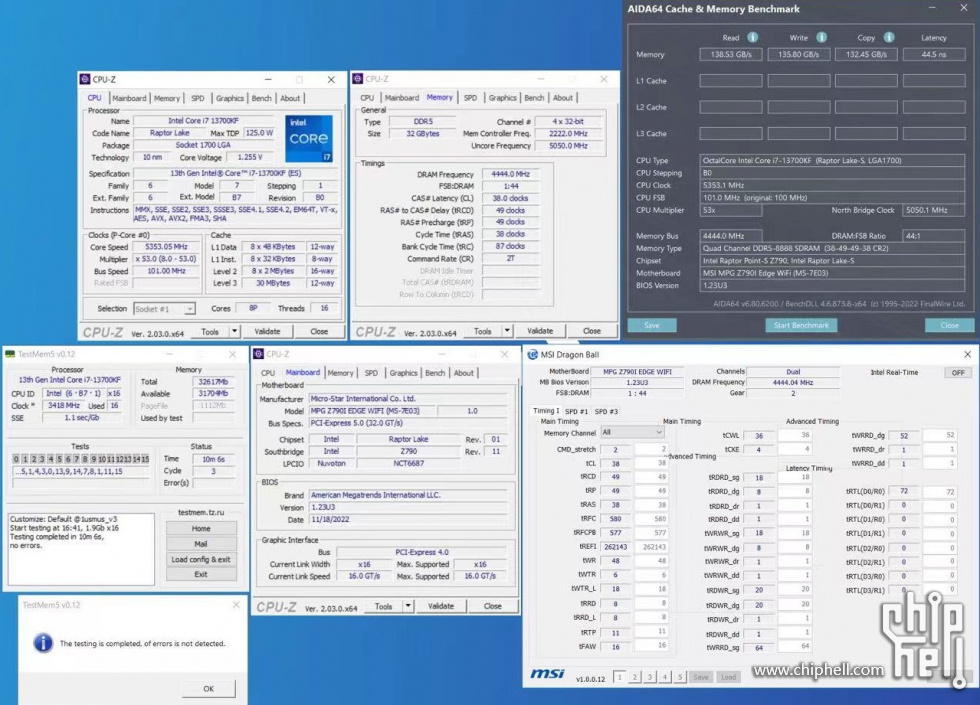Click the tCWL value field showing 36
Image resolution: width=980 pixels, height=705 pixels.
(759, 436)
